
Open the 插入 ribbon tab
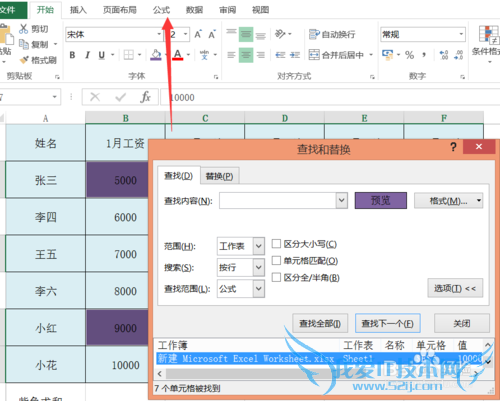(x=78, y=10)
